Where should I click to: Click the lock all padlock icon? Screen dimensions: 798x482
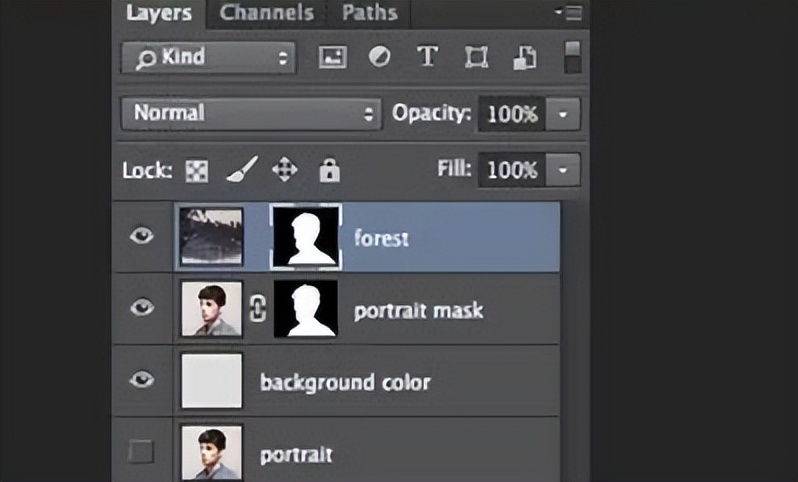tap(328, 171)
